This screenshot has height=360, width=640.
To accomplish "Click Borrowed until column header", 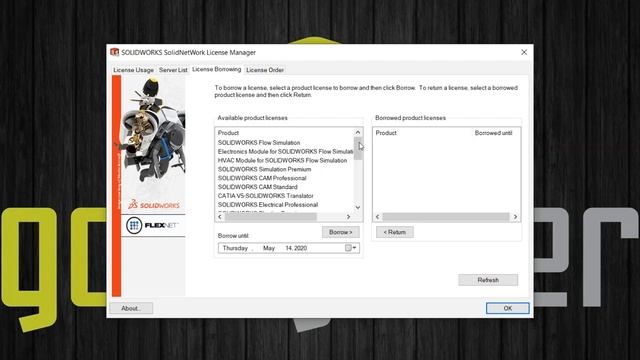I will click(x=493, y=133).
